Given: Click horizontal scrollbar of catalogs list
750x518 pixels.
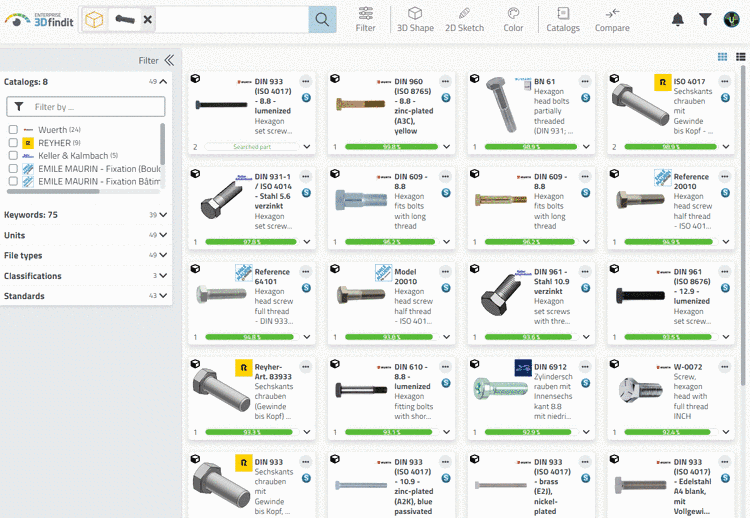Looking at the screenshot, I should click(53, 191).
